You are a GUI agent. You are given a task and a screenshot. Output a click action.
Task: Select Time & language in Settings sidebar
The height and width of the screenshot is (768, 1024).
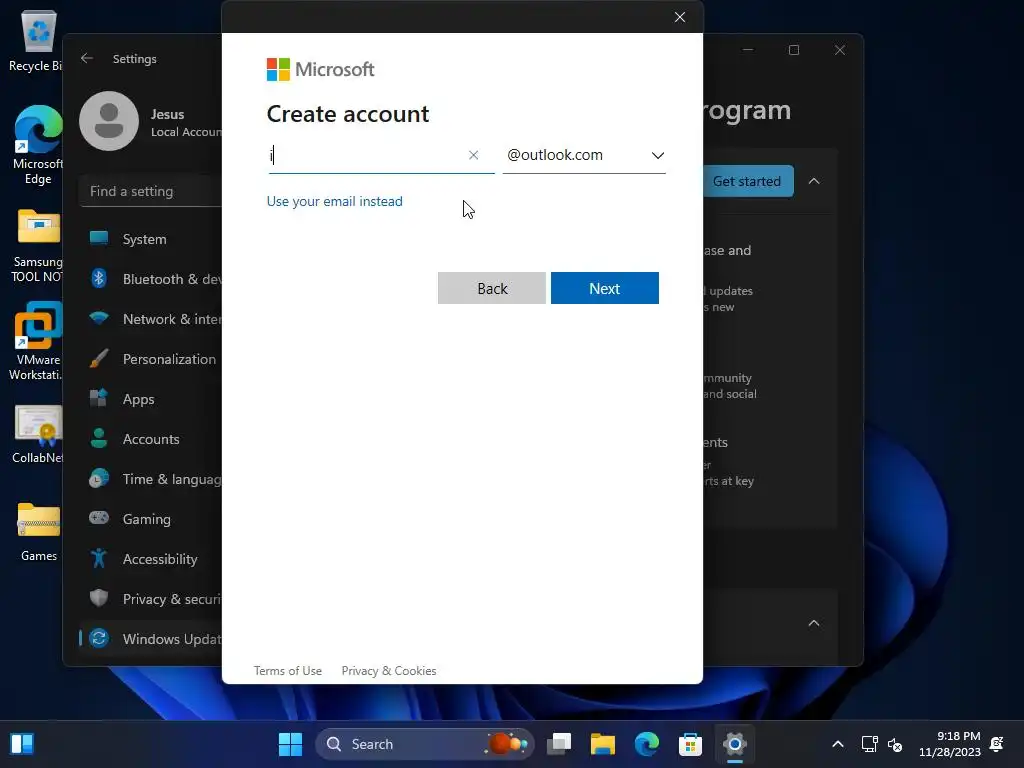(x=150, y=479)
